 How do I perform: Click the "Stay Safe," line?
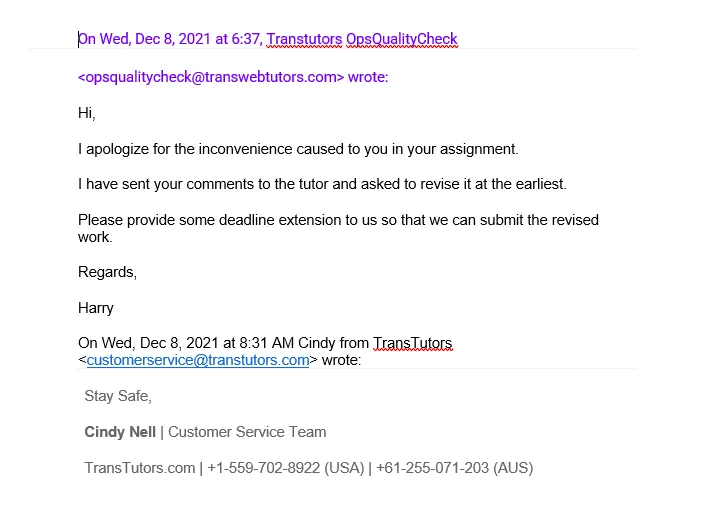coord(118,396)
